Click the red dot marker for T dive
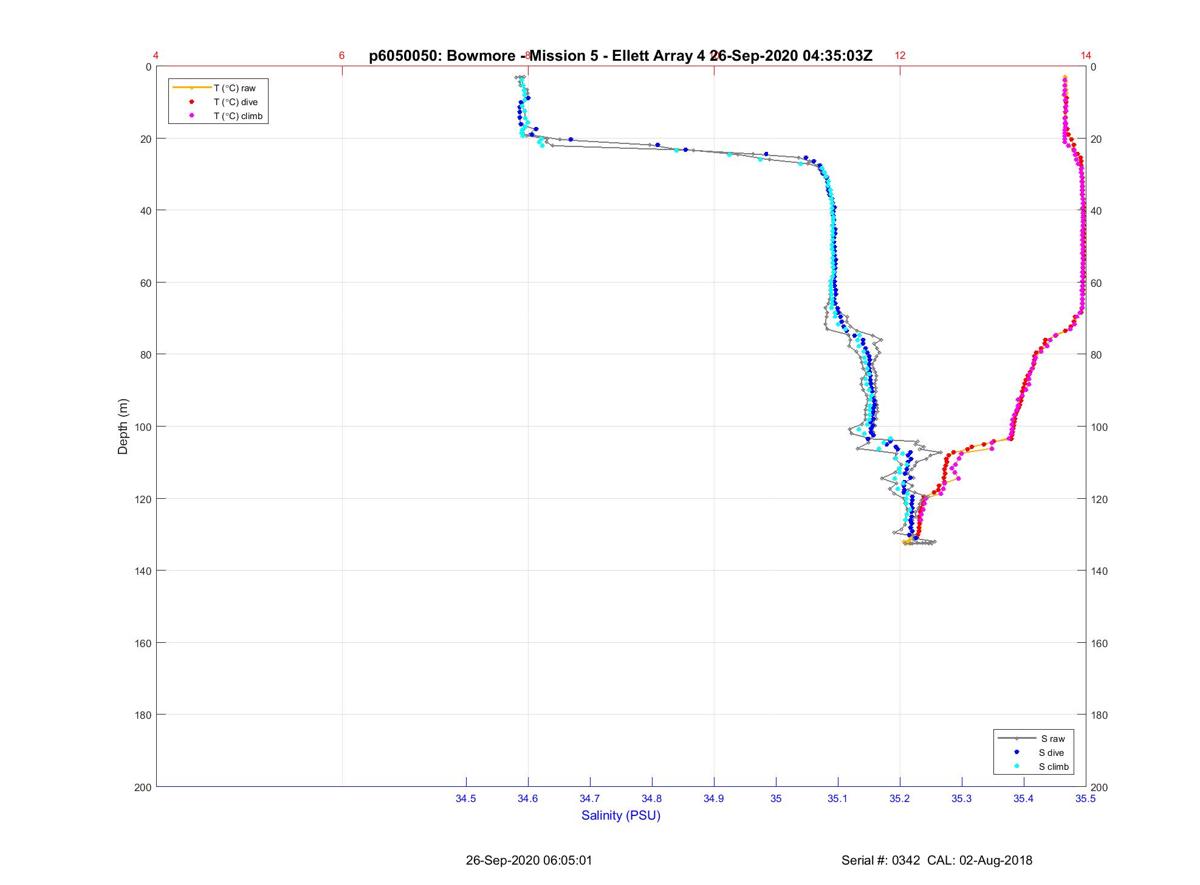The height and width of the screenshot is (885, 1200). 190,102
